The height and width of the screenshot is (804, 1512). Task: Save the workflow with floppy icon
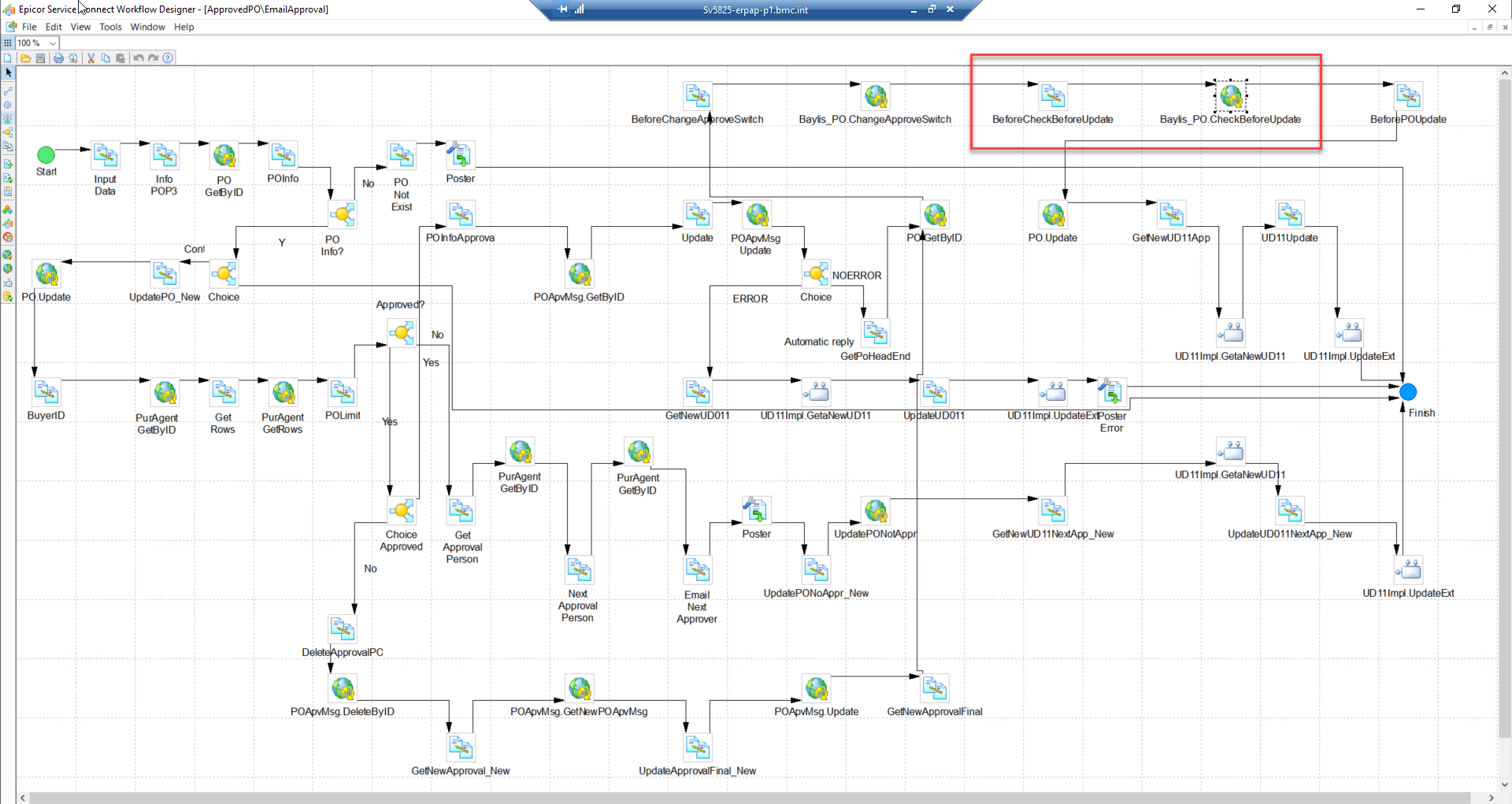(x=40, y=58)
